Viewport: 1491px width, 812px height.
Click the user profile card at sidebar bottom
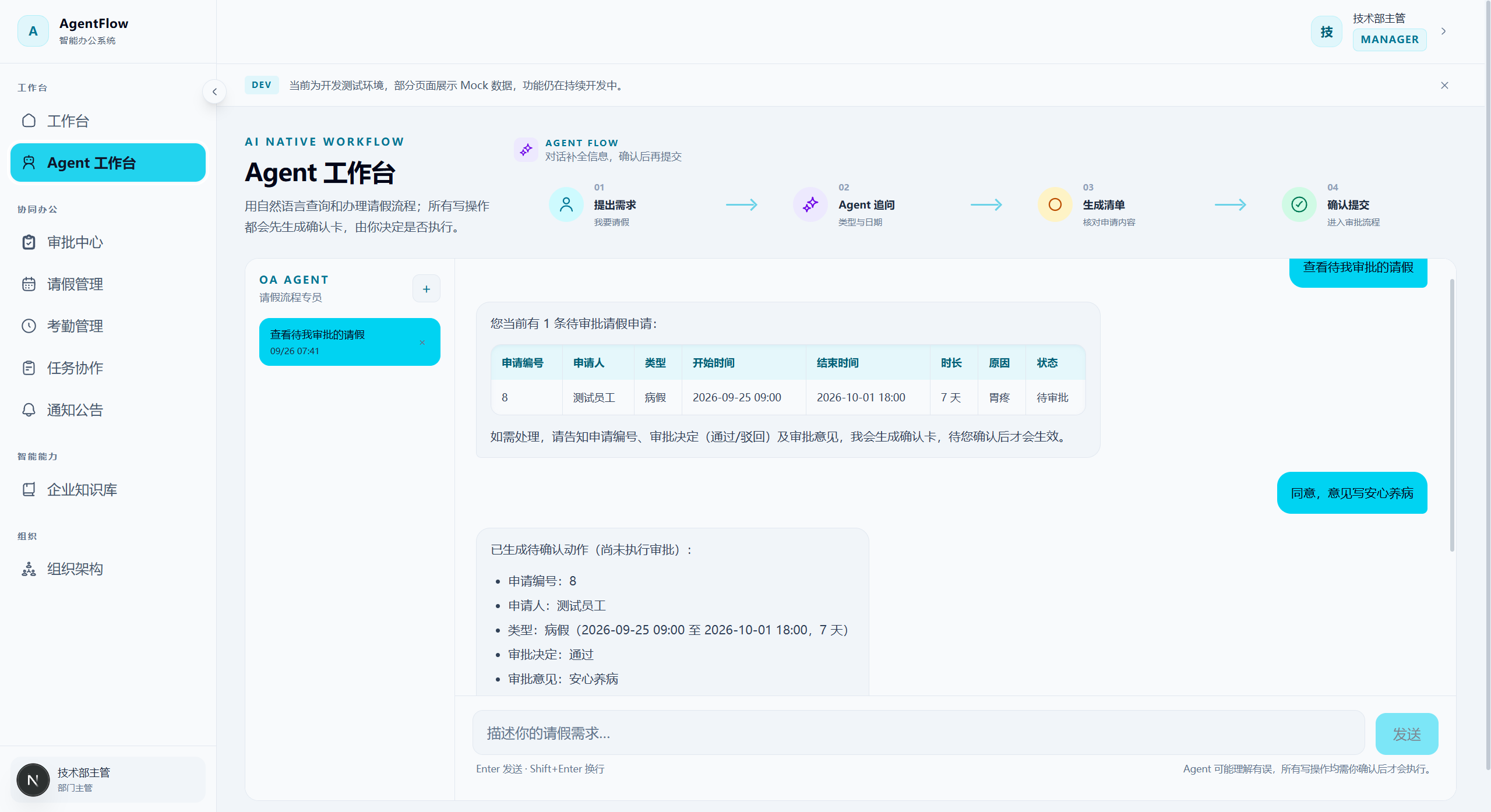(x=108, y=779)
